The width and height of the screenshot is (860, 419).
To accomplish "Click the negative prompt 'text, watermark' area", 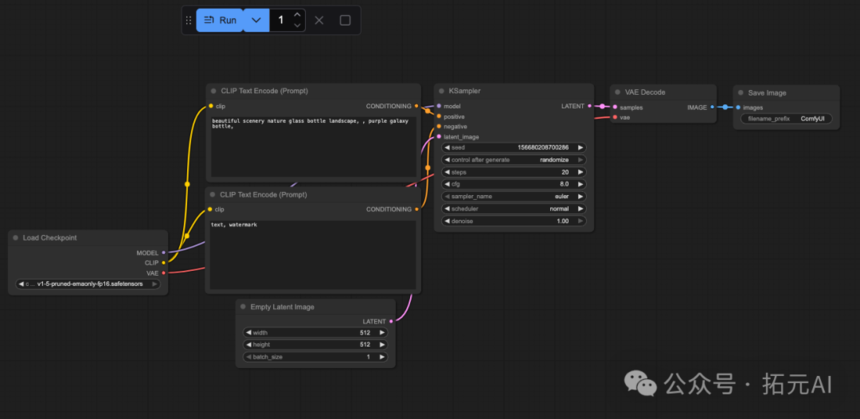I will pyautogui.click(x=313, y=254).
